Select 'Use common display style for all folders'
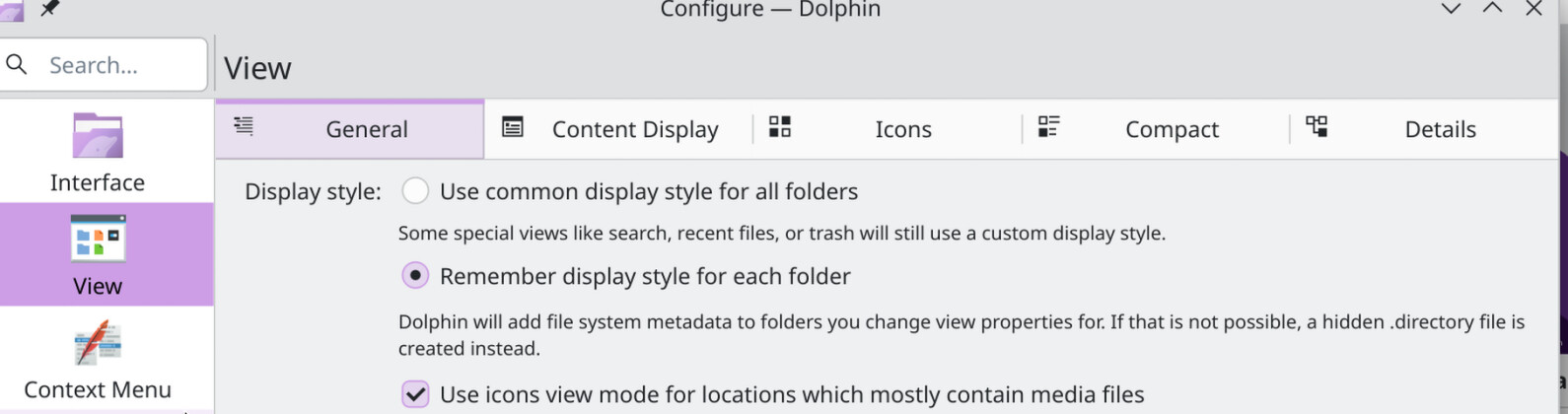Screen dimensions: 1568x414 [415, 191]
